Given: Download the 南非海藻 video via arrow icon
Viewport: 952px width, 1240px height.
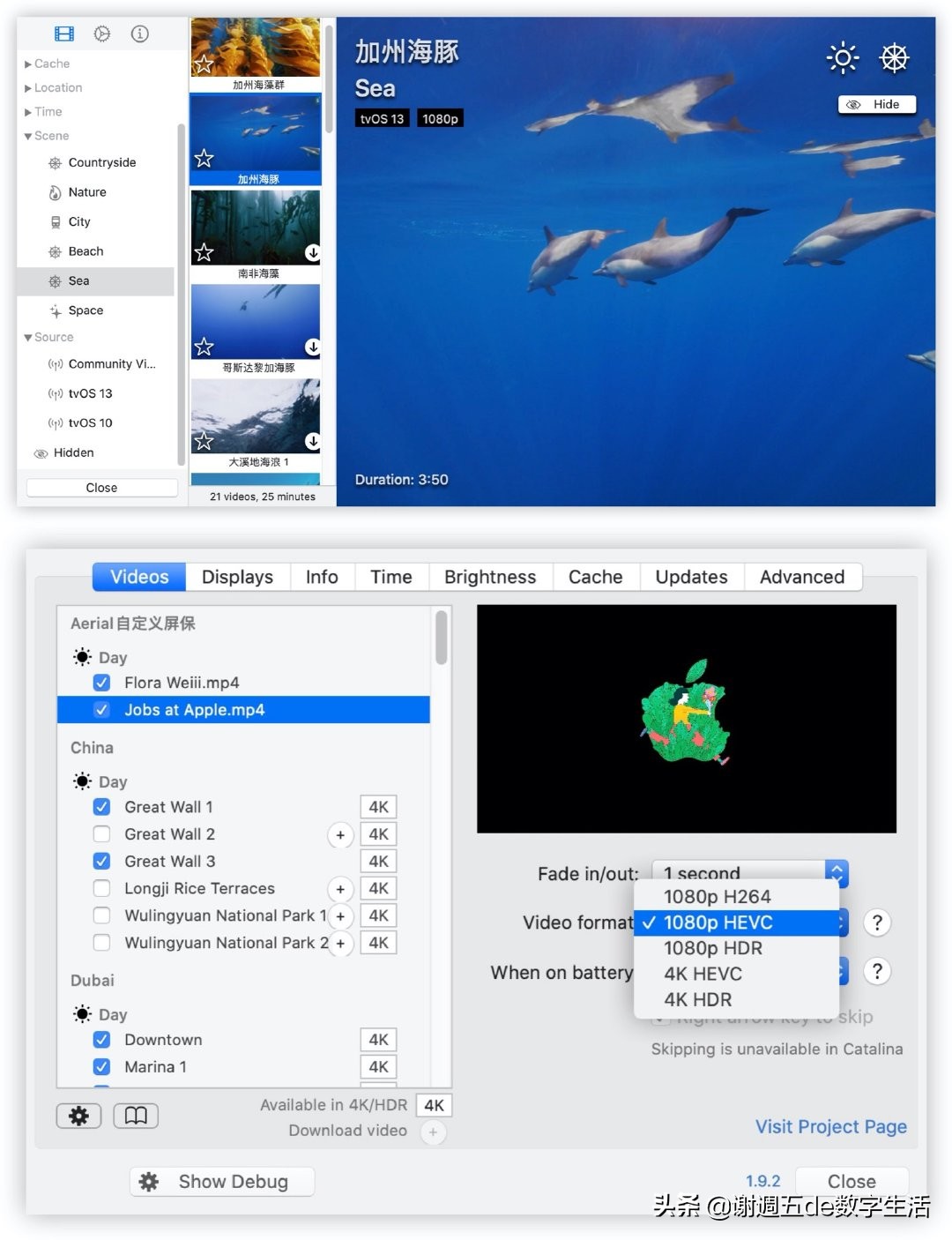Looking at the screenshot, I should point(312,253).
